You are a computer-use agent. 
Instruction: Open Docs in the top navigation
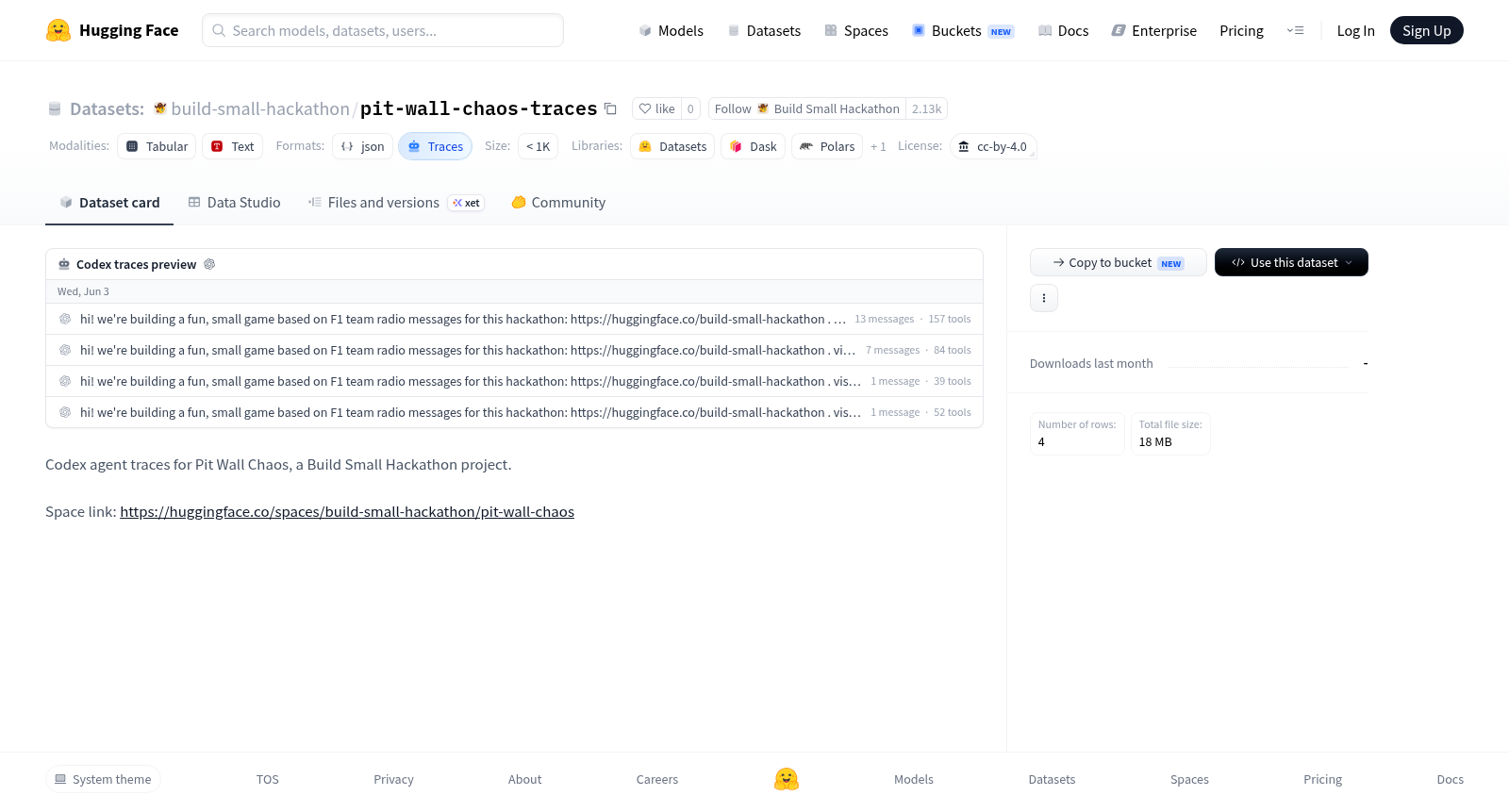click(x=1063, y=31)
